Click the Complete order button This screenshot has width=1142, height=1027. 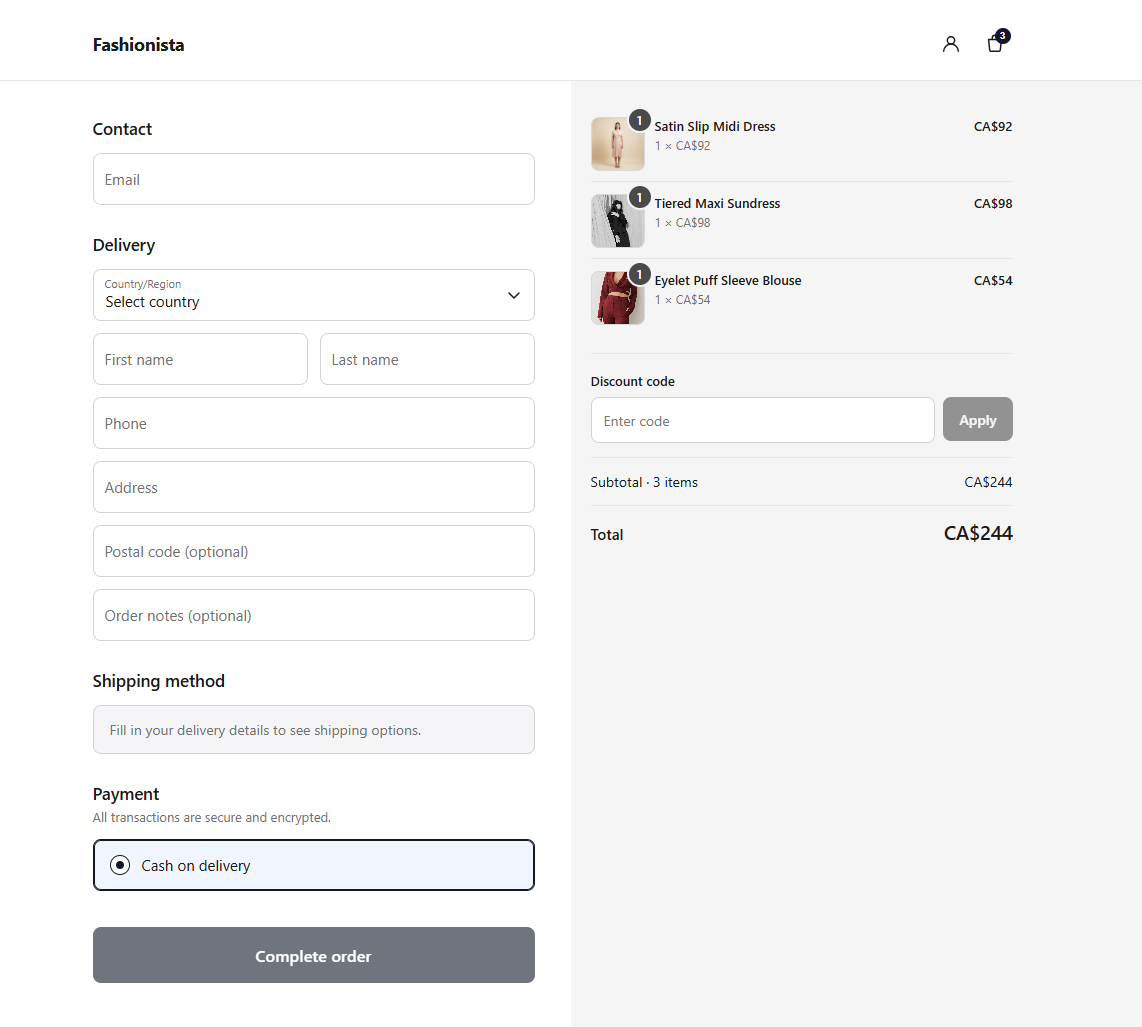314,955
